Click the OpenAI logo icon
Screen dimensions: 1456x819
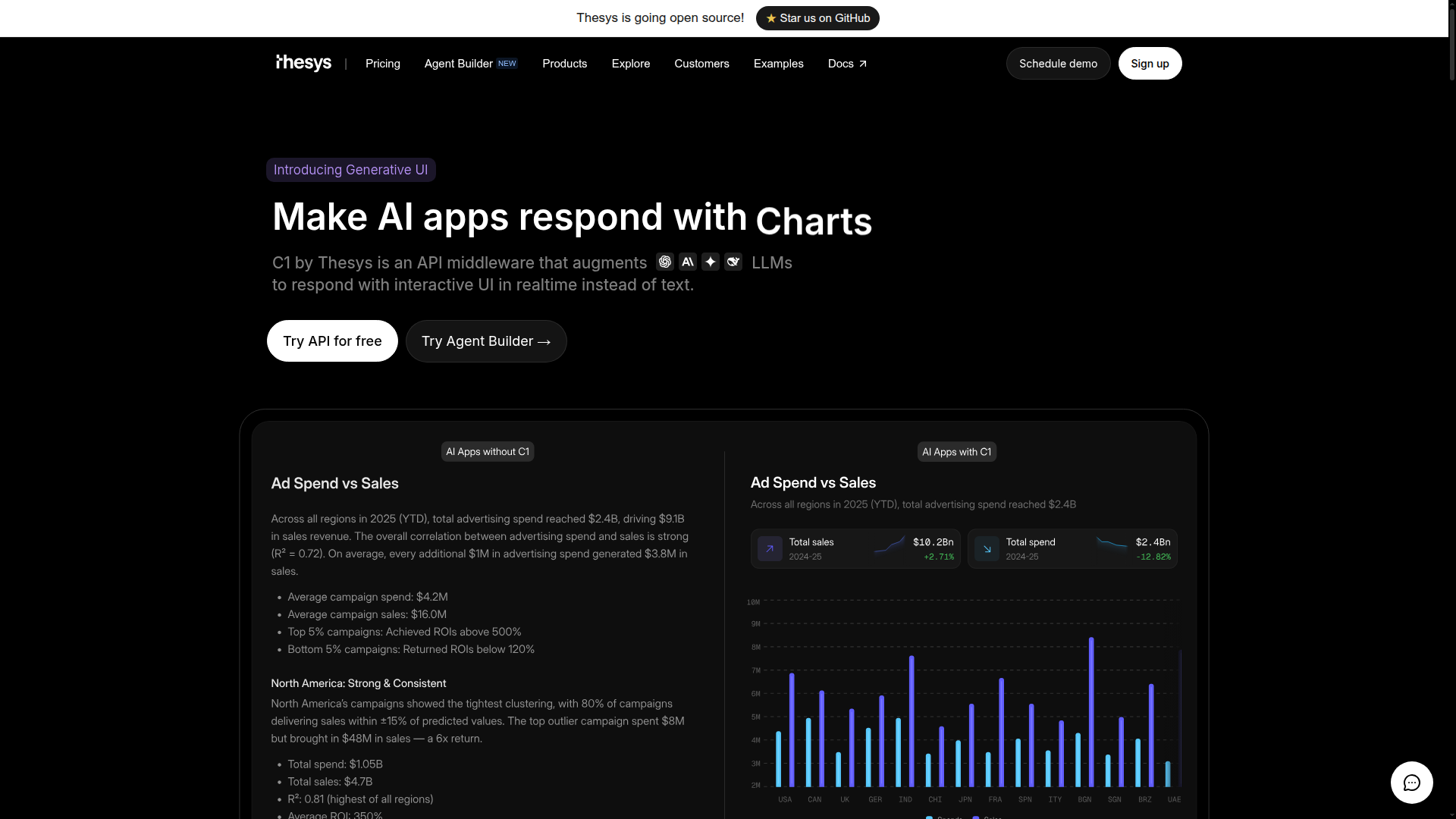tap(665, 262)
